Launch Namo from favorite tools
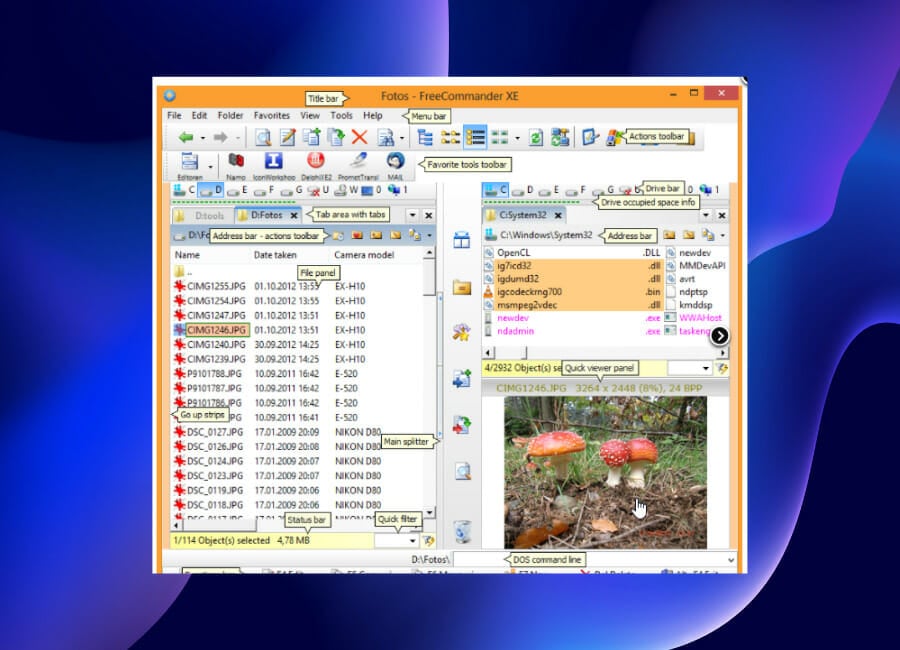 [236, 166]
